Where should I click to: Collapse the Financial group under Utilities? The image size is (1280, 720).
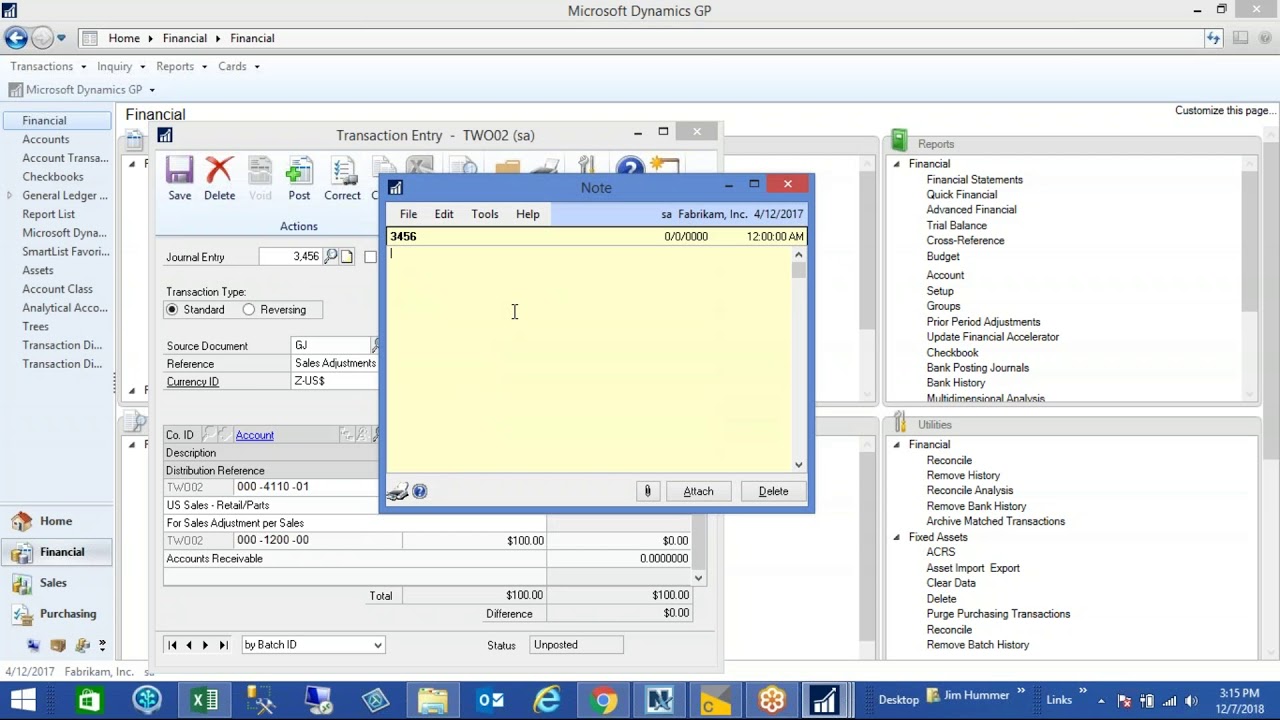896,445
